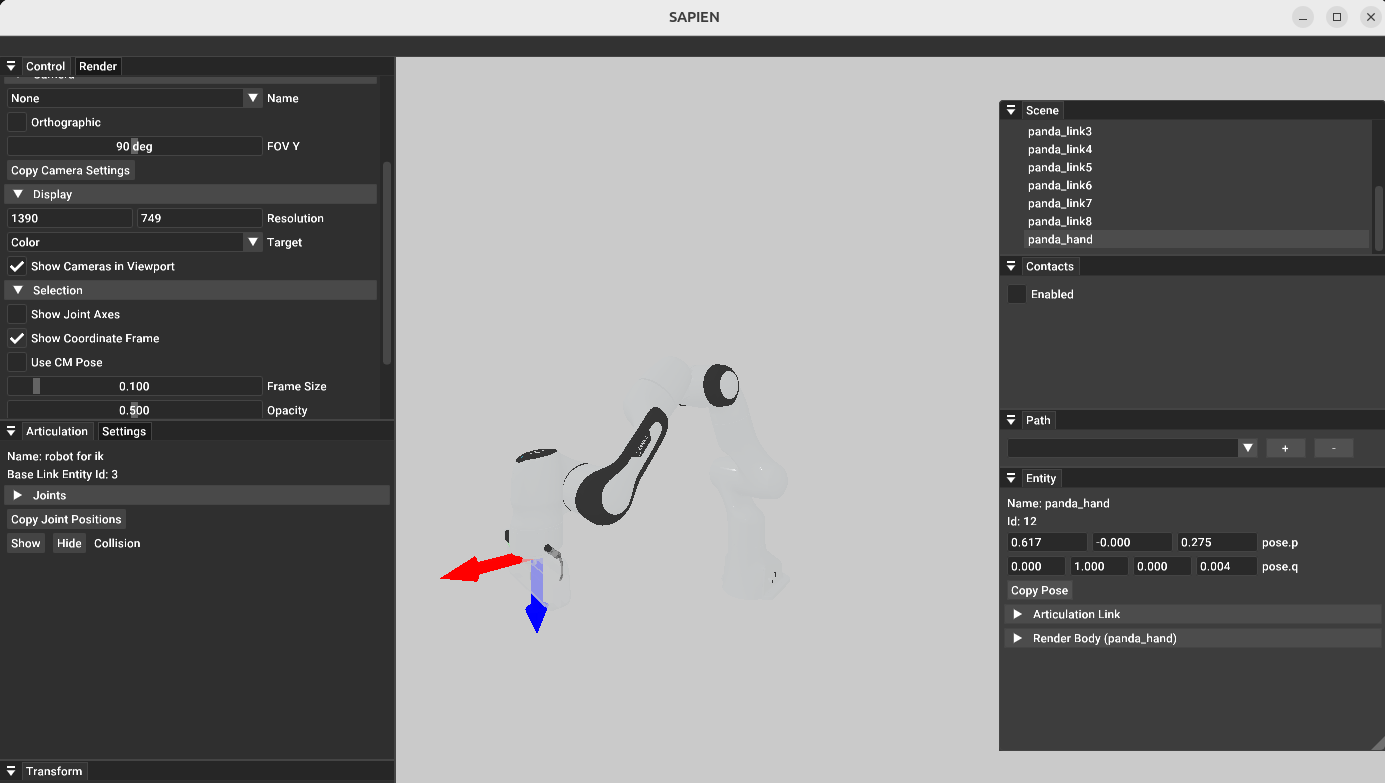Click Copy Camera Settings button
The width and height of the screenshot is (1385, 783).
(x=70, y=170)
